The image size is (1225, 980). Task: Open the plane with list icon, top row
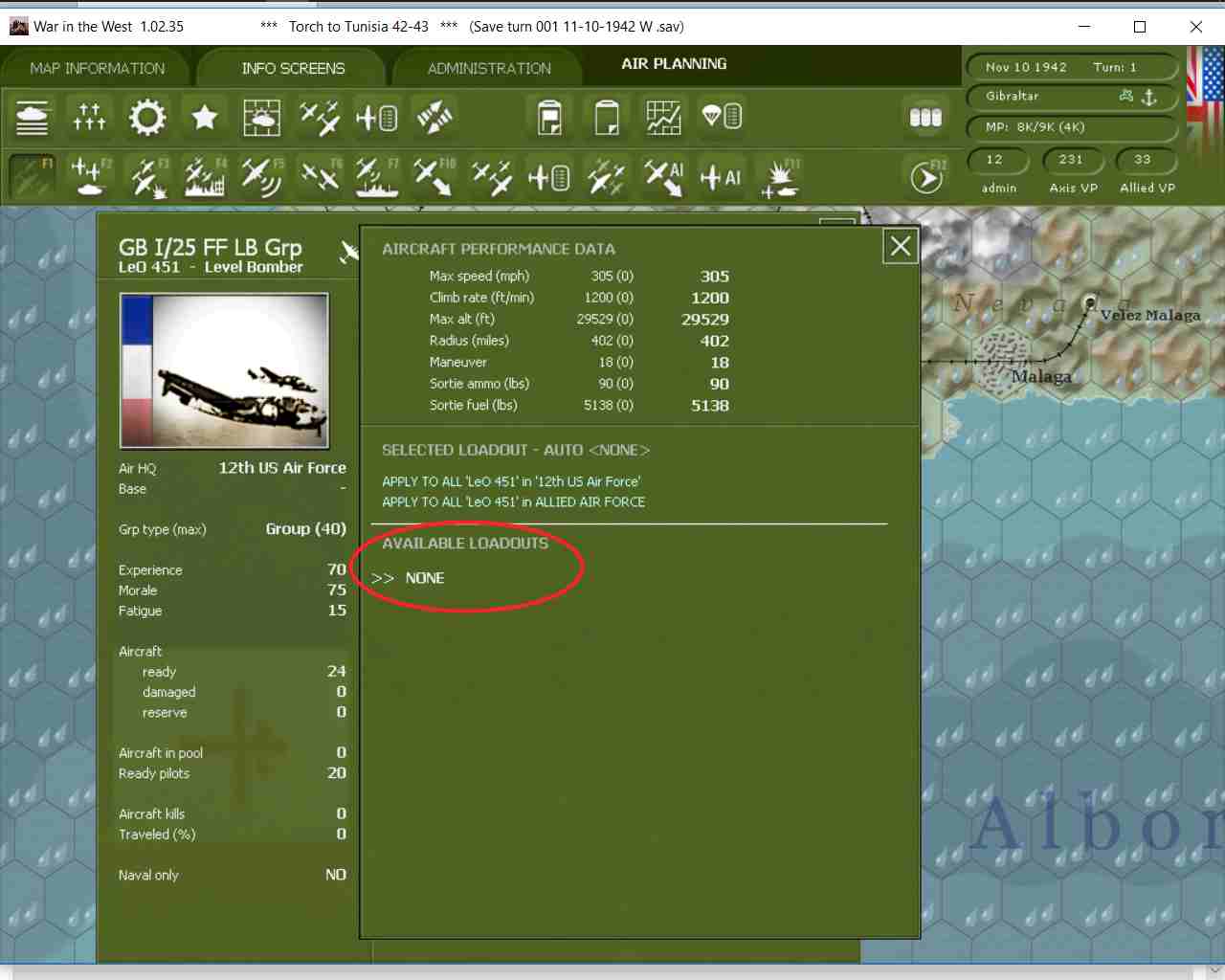pyautogui.click(x=376, y=118)
